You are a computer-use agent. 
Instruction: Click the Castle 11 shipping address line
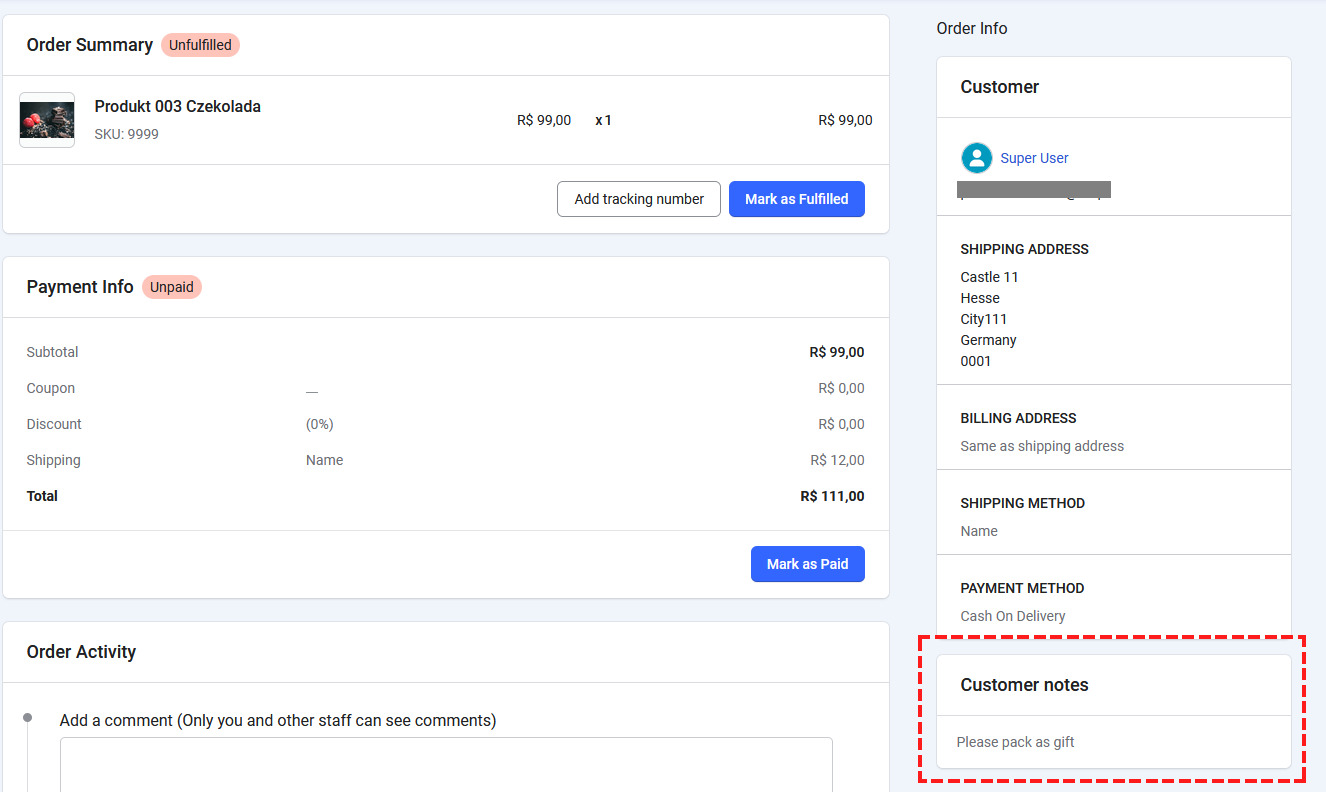(989, 277)
